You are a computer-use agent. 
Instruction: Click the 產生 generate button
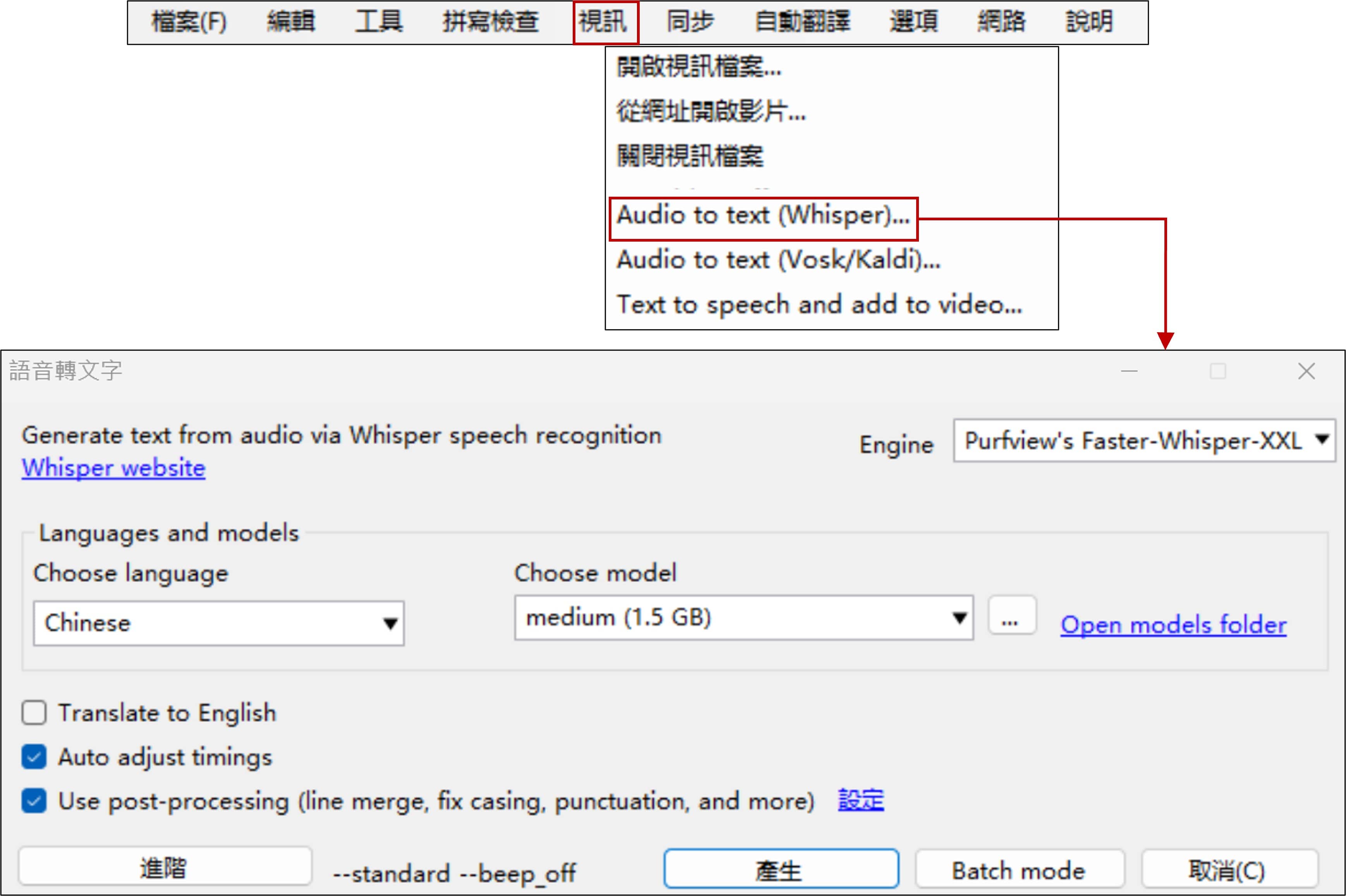(781, 870)
